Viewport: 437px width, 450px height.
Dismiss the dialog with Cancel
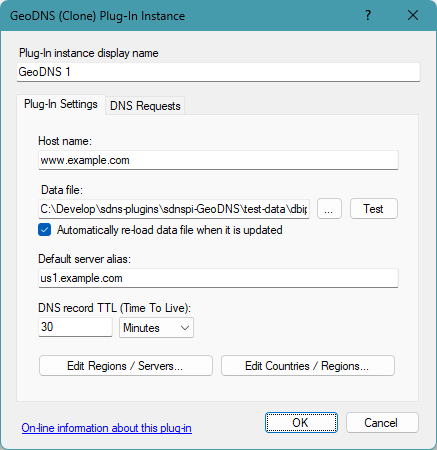pos(382,423)
